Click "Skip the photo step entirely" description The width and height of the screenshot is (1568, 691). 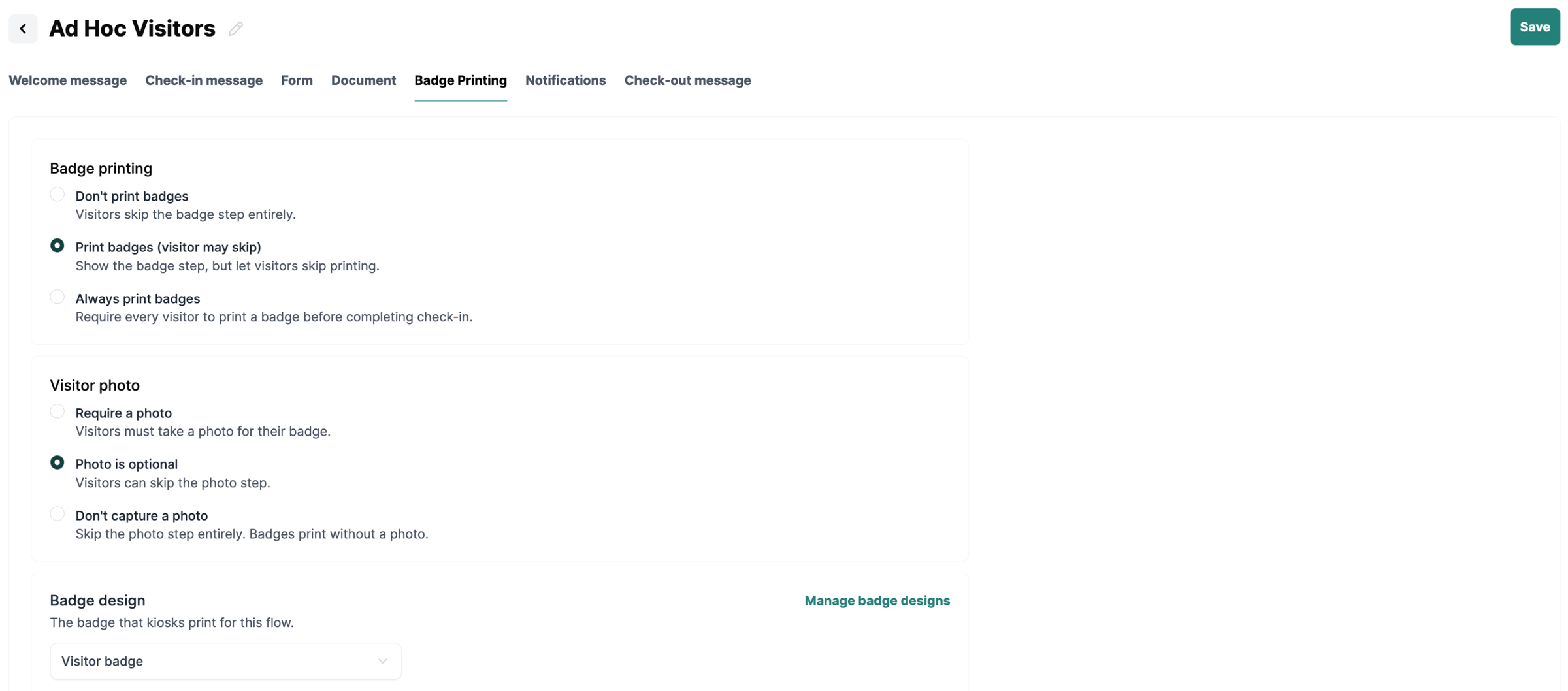[x=252, y=534]
